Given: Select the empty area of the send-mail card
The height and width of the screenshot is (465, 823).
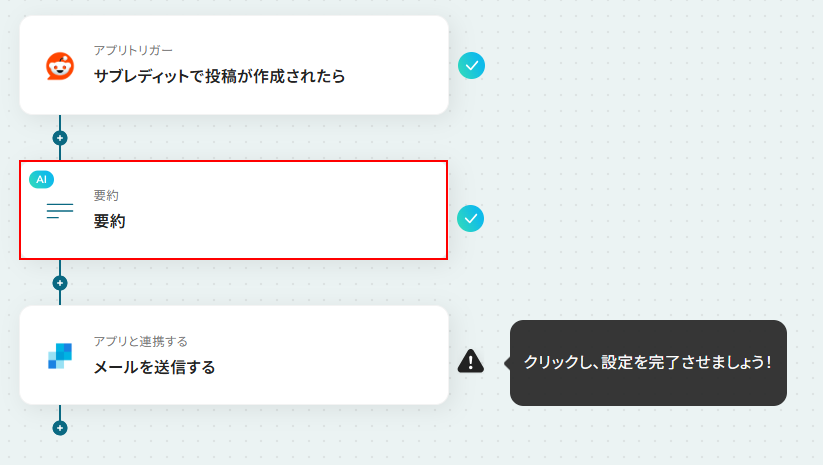Looking at the screenshot, I should pos(336,355).
